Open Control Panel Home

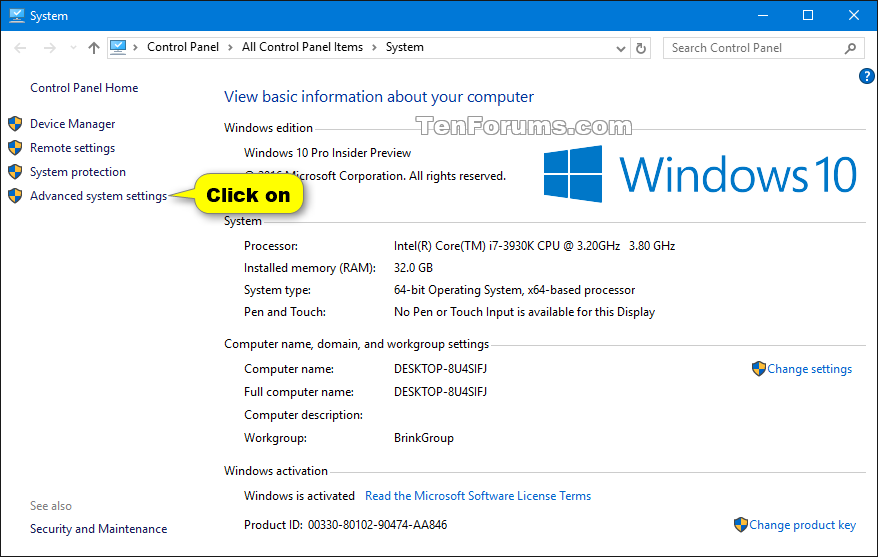84,88
